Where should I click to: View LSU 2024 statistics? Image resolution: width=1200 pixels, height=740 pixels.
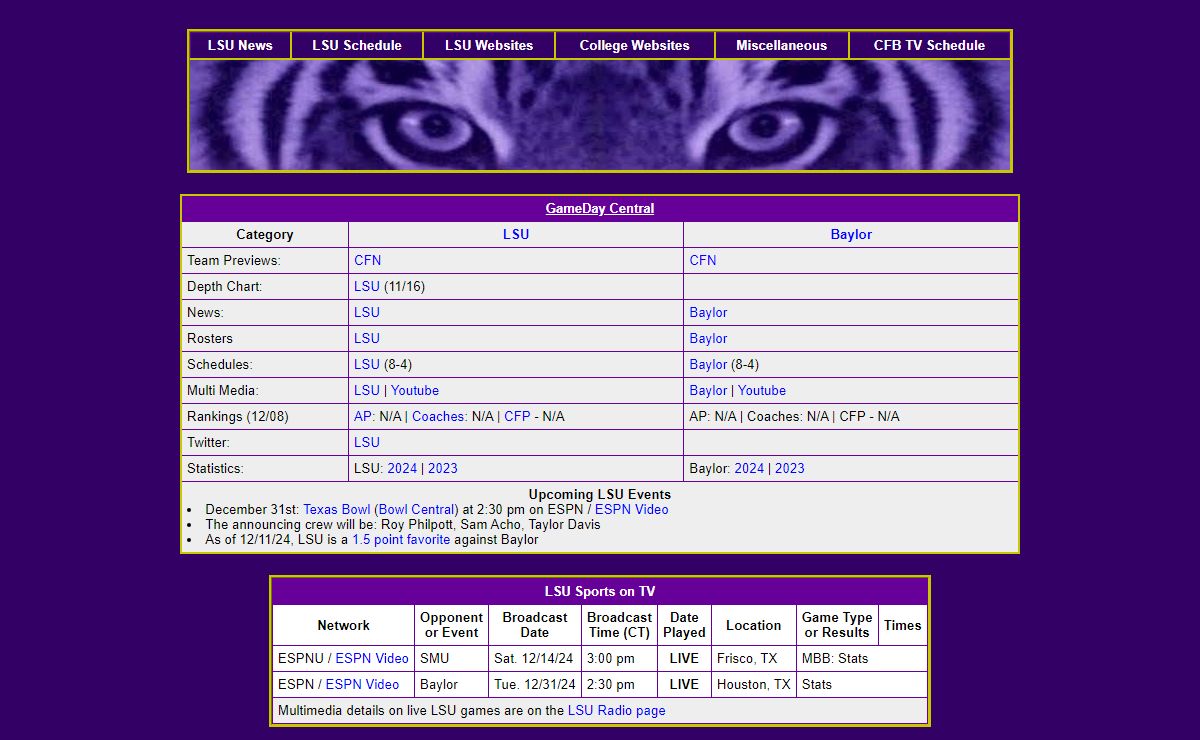402,469
